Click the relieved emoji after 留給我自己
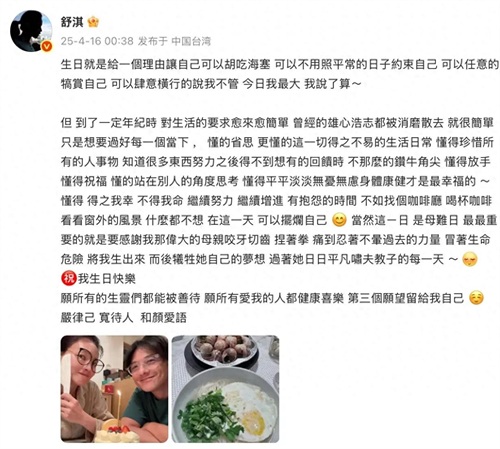Image resolution: width=500 pixels, height=449 pixels. coord(476,298)
